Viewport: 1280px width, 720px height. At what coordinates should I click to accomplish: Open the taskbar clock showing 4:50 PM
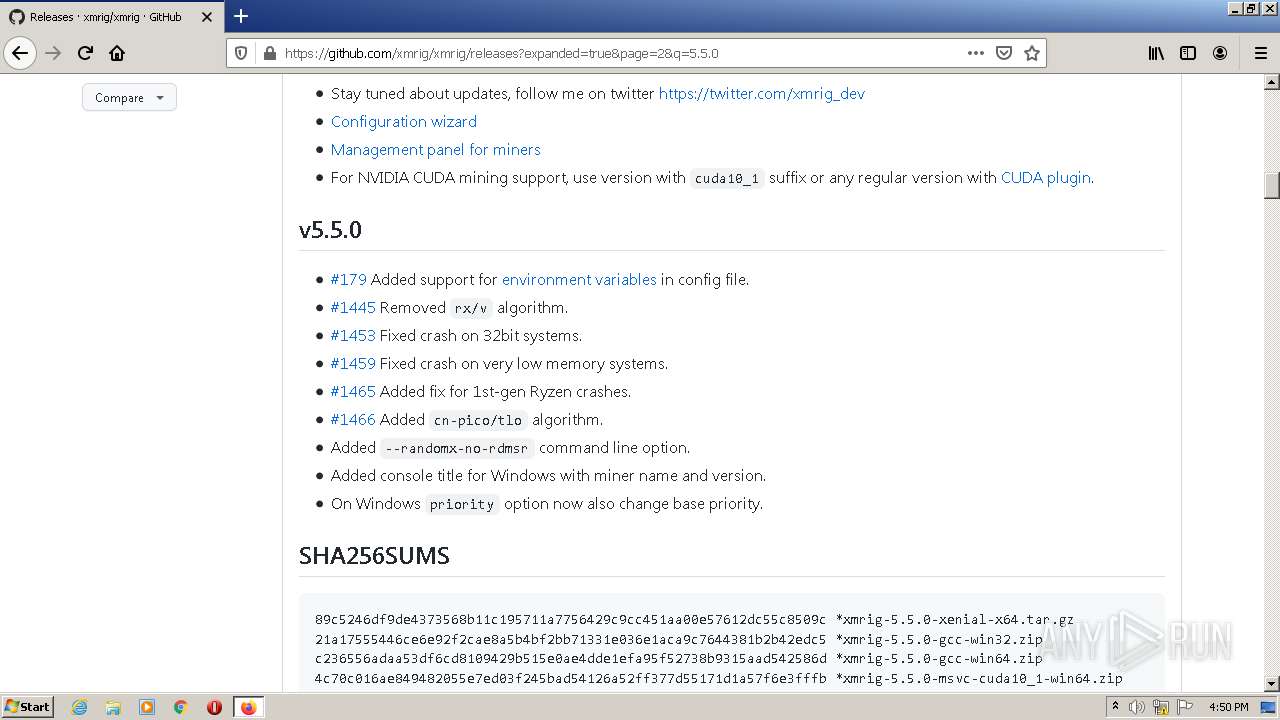[x=1228, y=707]
